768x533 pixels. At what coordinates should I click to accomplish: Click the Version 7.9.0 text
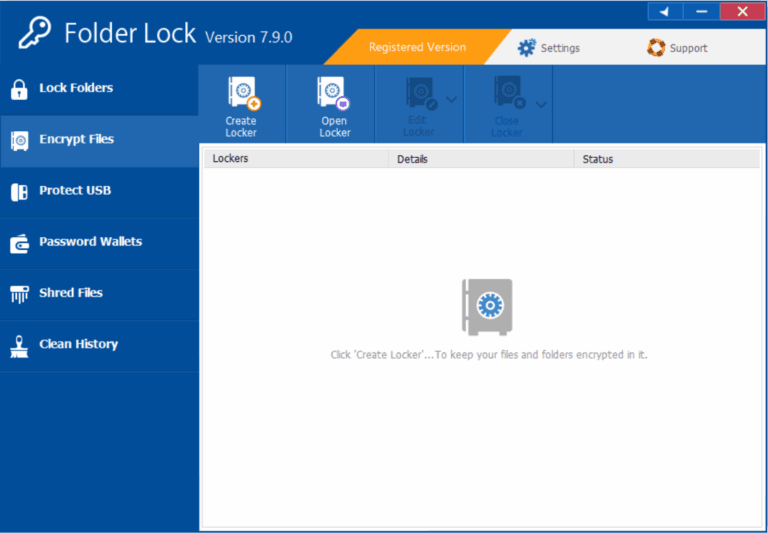[x=249, y=37]
